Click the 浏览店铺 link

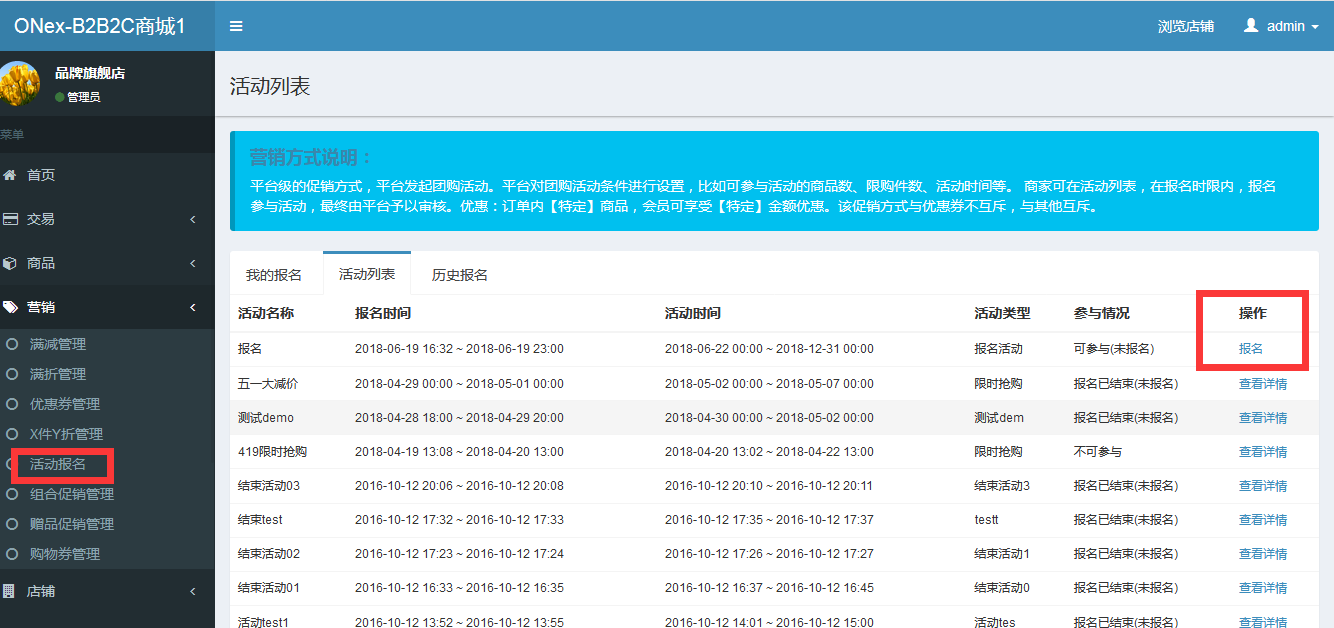(x=1186, y=26)
